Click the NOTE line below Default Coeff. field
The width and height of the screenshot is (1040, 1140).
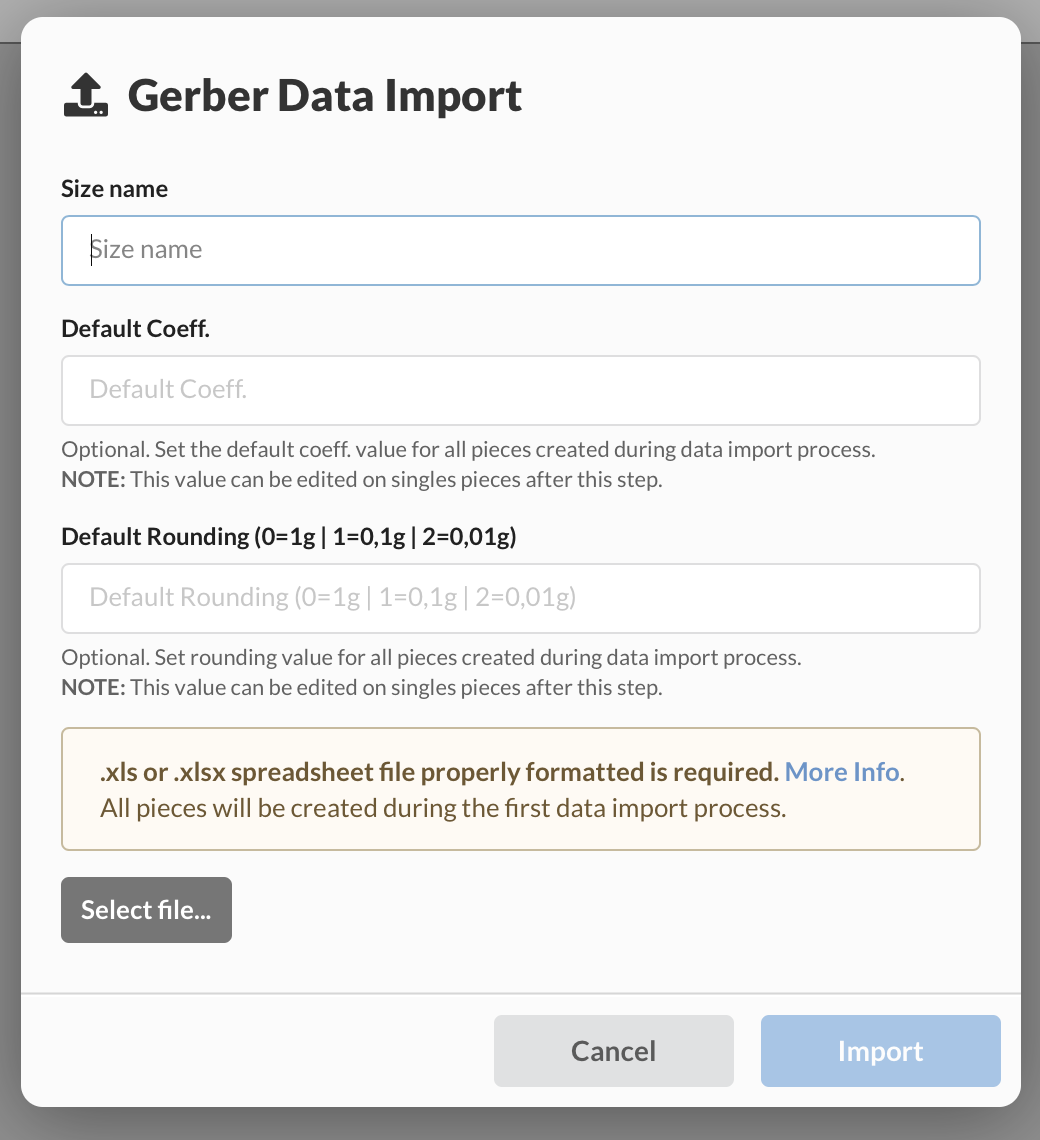point(361,480)
